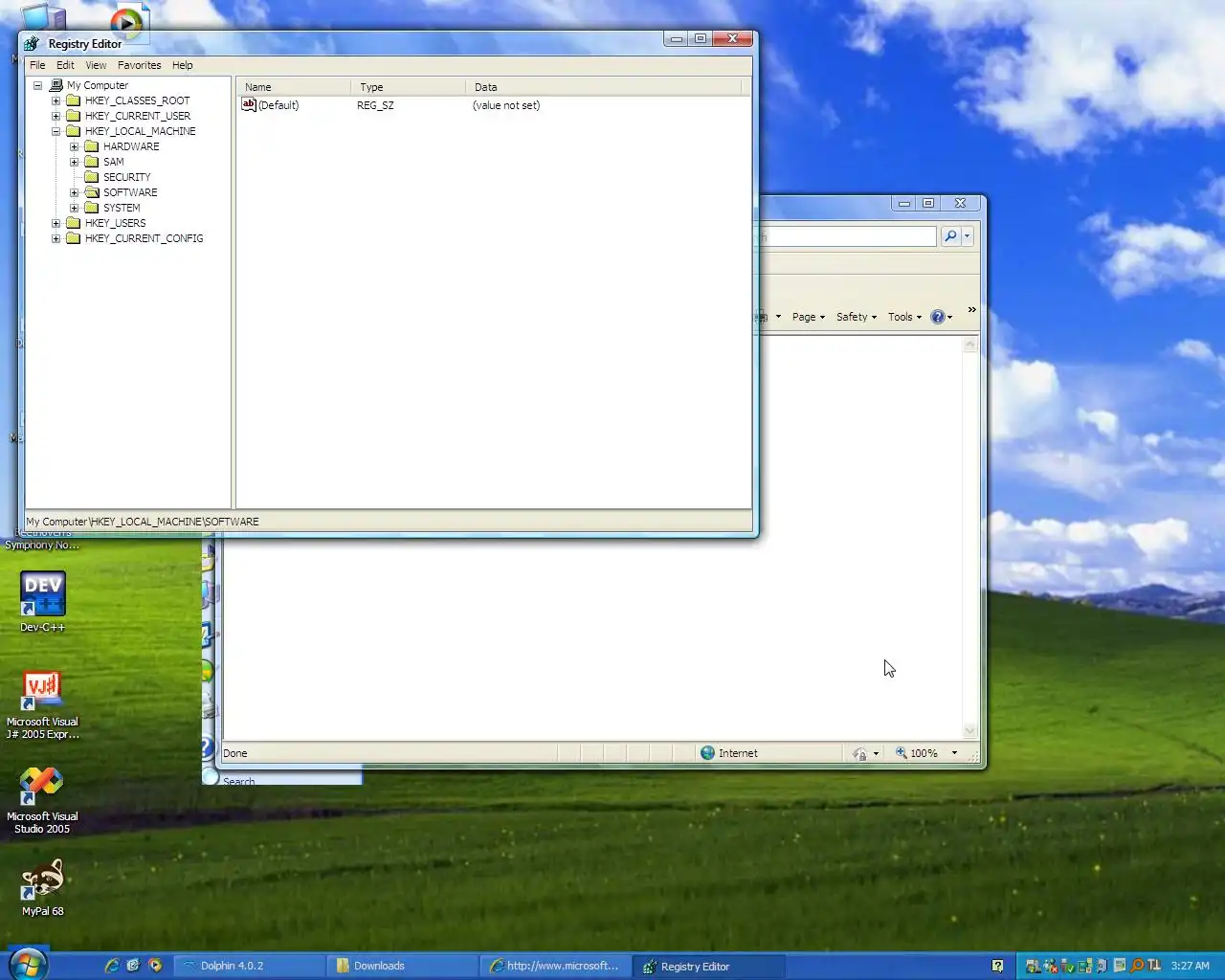Click the browser vertical scrollbar up arrow
Viewport: 1225px width, 980px height.
[x=969, y=345]
